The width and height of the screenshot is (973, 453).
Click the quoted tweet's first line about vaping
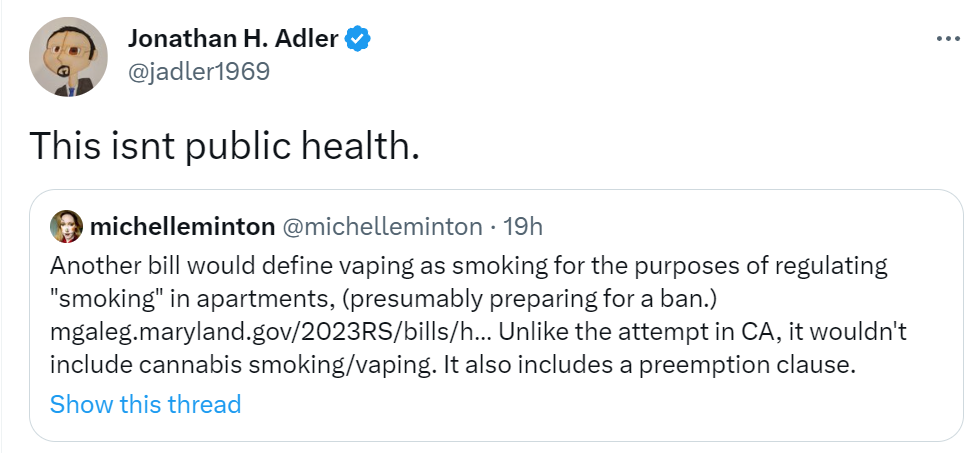click(x=469, y=266)
